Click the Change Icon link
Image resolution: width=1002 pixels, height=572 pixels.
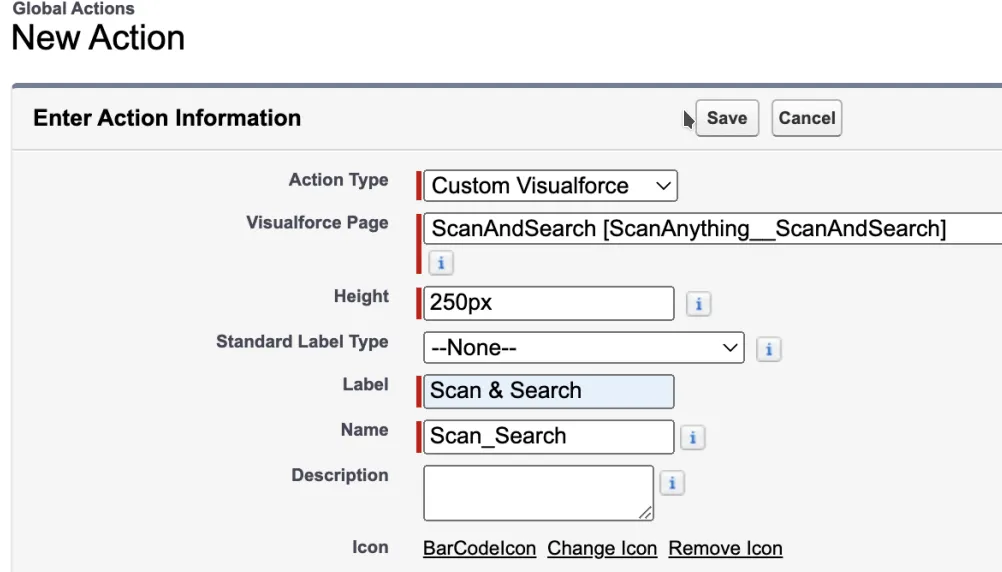[602, 548]
